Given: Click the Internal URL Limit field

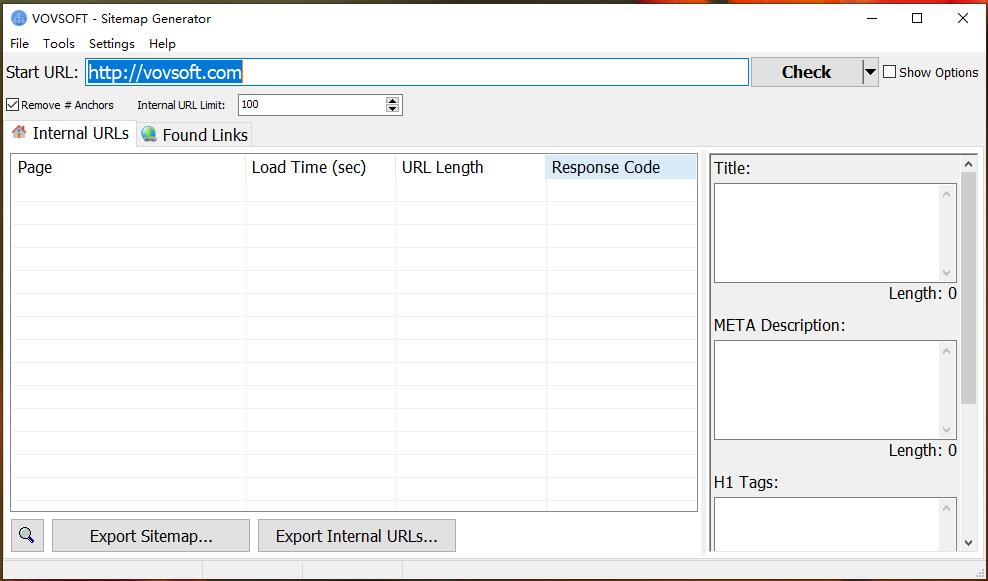Looking at the screenshot, I should click(x=312, y=105).
